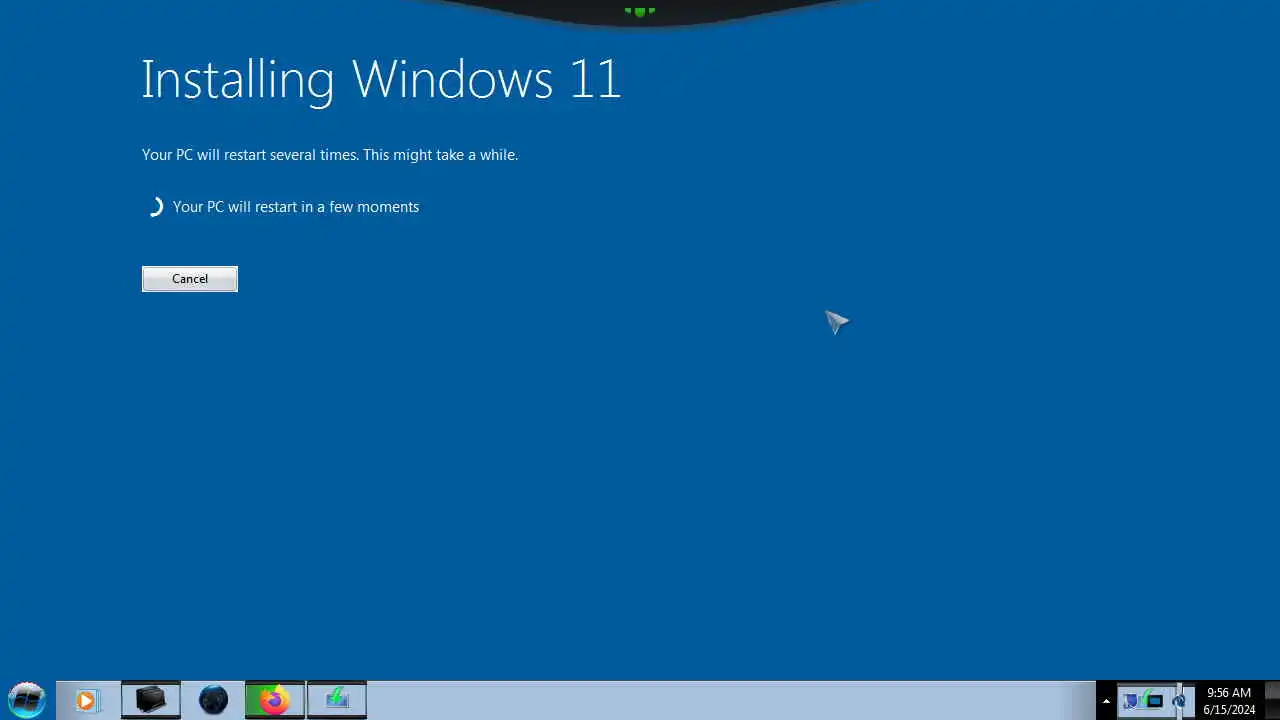Viewport: 1280px width, 720px height.
Task: Launch Windows Media Player from taskbar
Action: (86, 701)
